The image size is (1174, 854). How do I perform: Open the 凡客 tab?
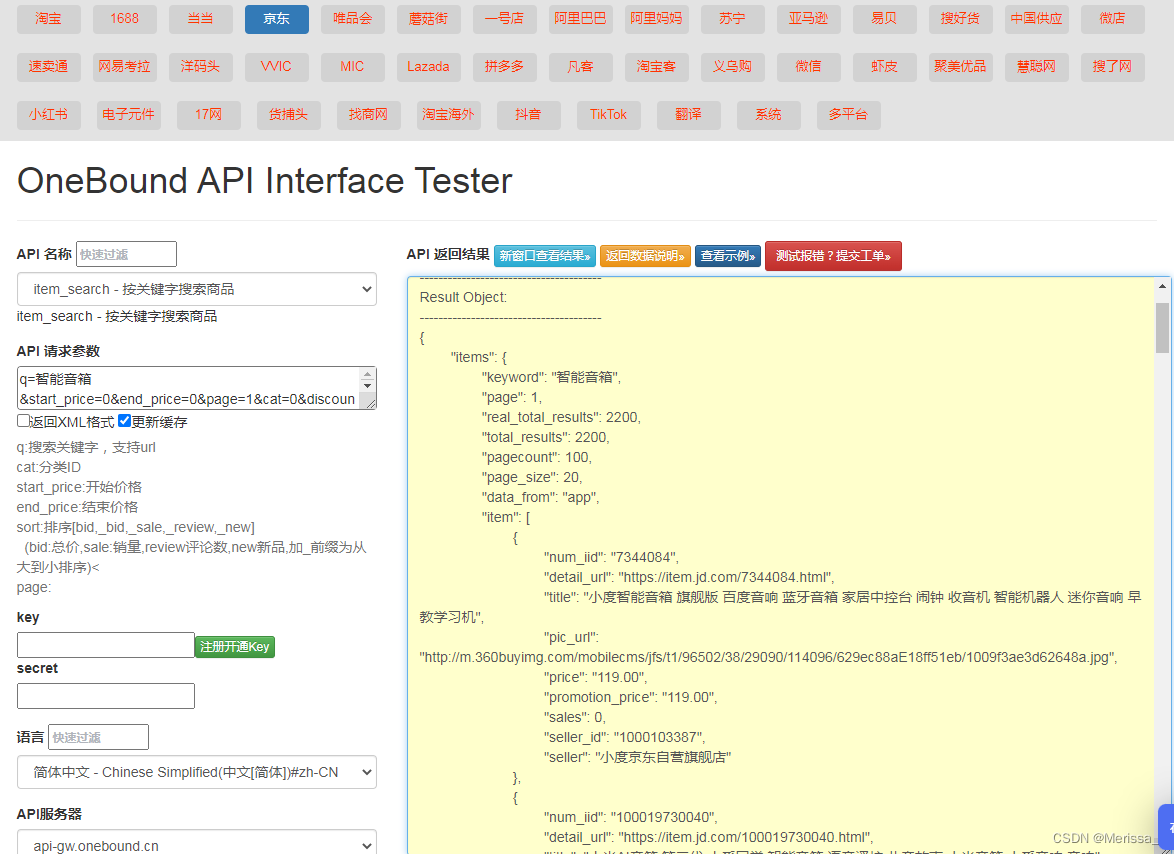pyautogui.click(x=580, y=67)
